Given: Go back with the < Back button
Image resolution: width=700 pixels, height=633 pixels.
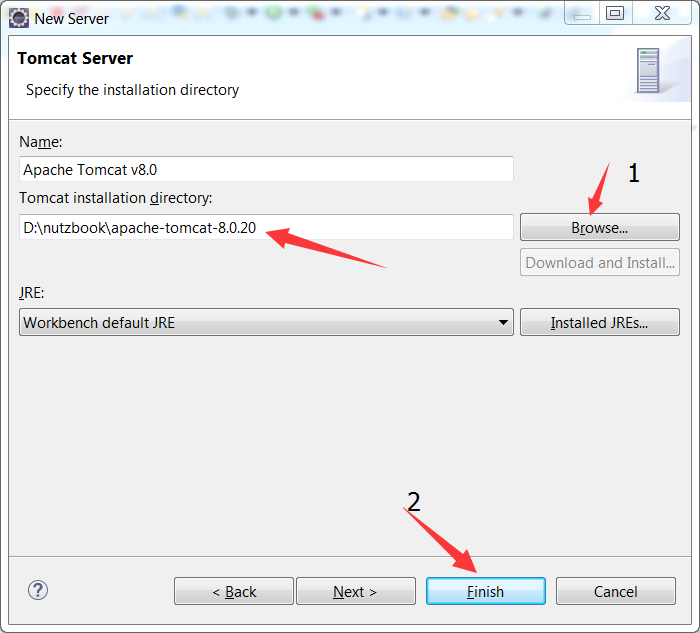Looking at the screenshot, I should [234, 591].
